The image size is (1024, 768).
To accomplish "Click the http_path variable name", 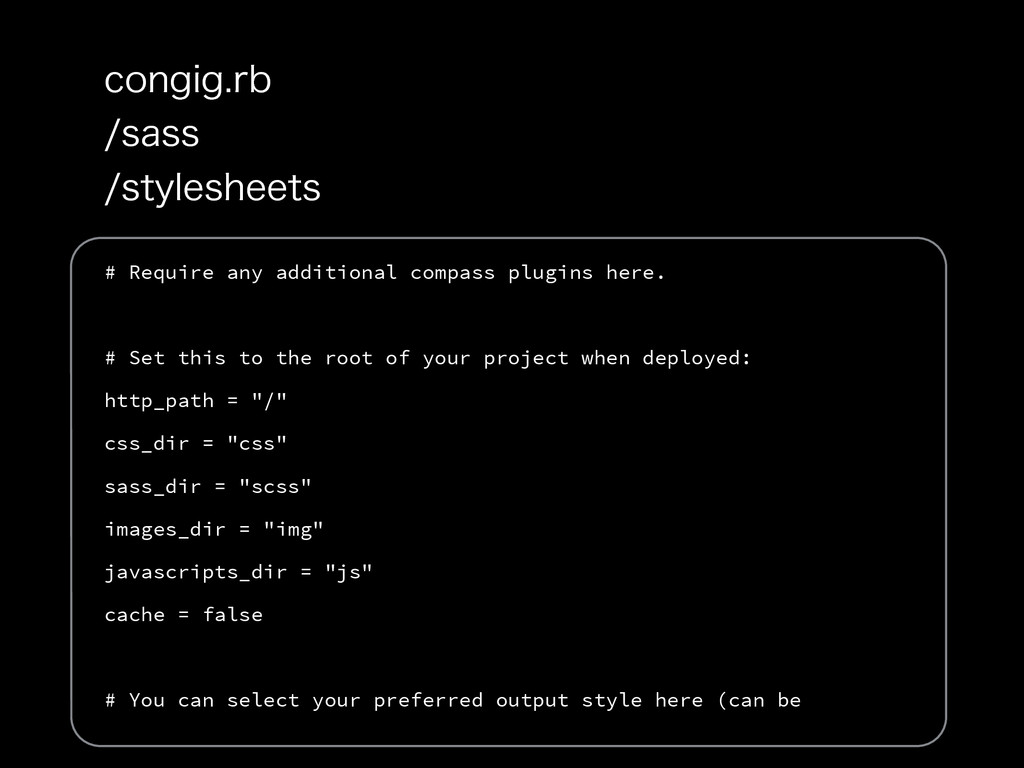I will point(159,401).
